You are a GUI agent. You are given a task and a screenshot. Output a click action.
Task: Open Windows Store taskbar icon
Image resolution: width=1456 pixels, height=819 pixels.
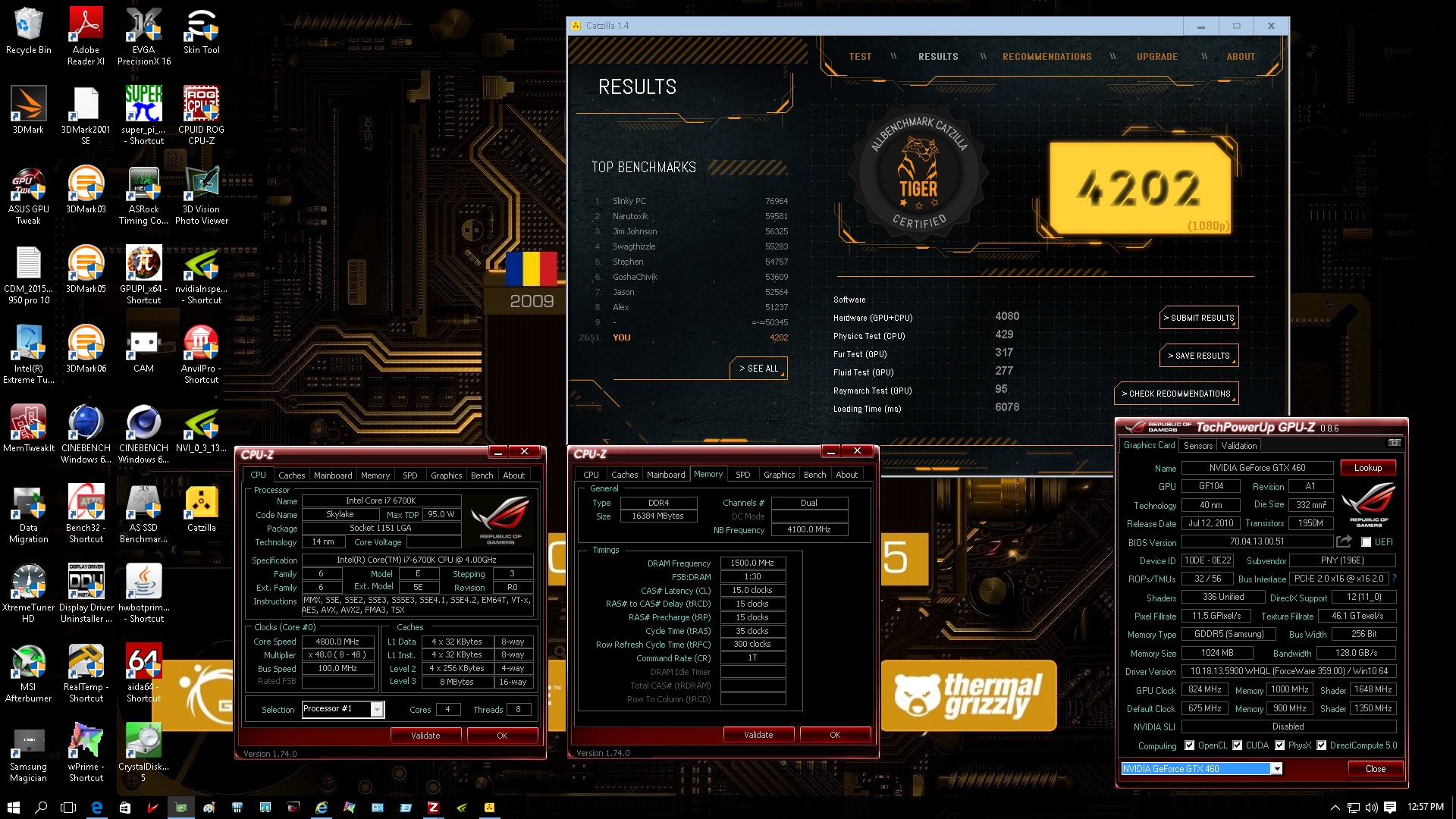(x=125, y=808)
